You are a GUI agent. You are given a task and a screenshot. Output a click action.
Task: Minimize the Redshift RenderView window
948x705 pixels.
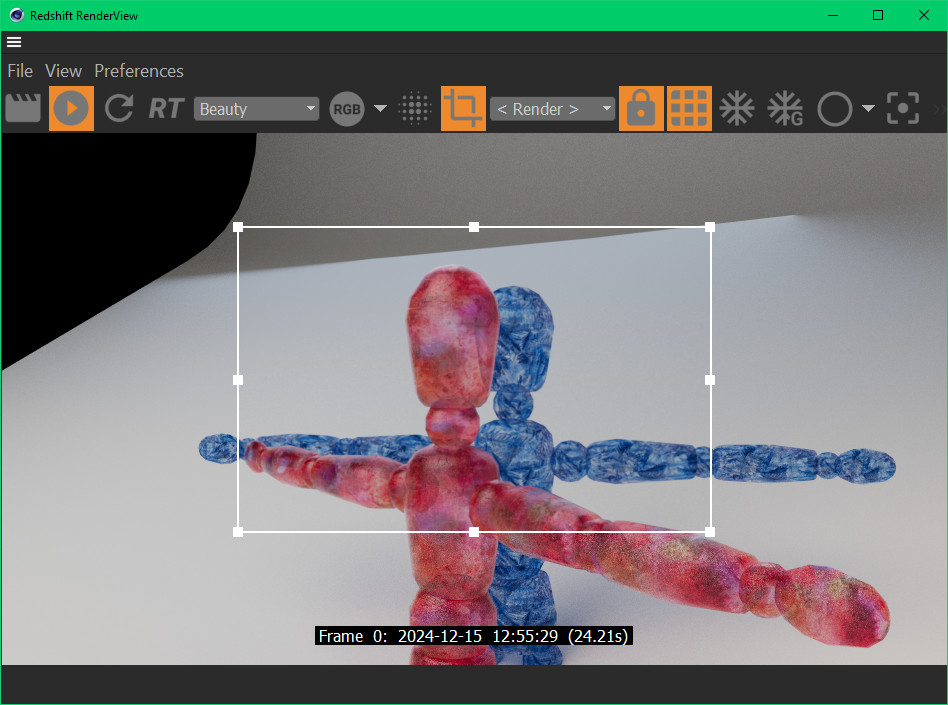[833, 15]
